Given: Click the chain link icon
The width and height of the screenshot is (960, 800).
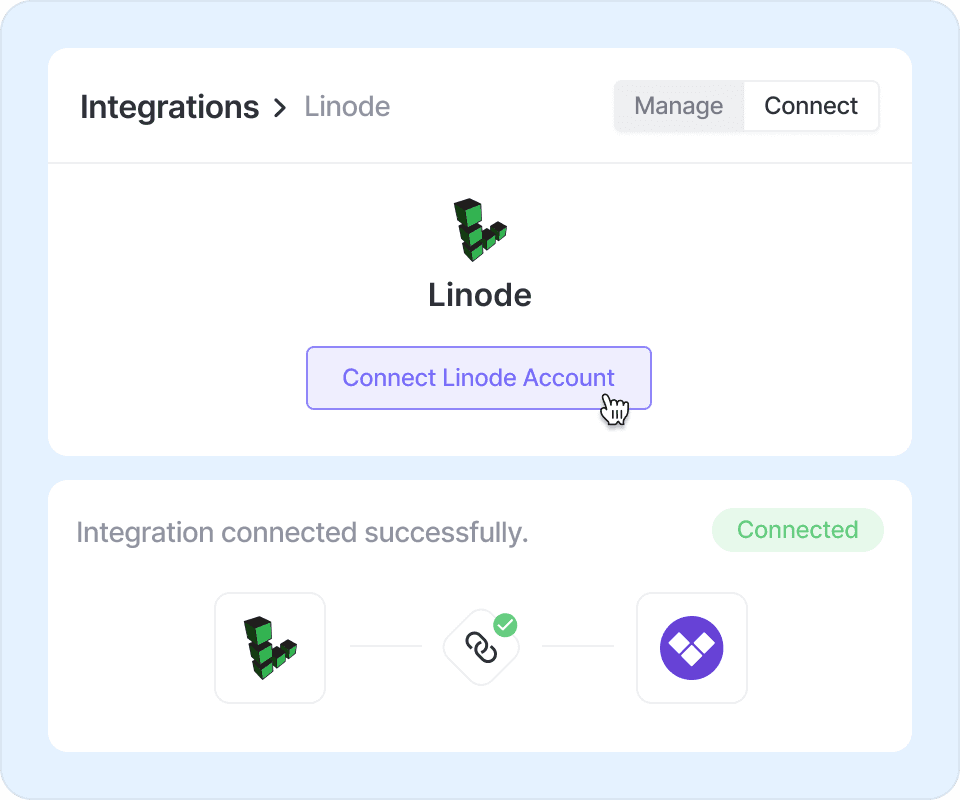Looking at the screenshot, I should click(x=481, y=649).
